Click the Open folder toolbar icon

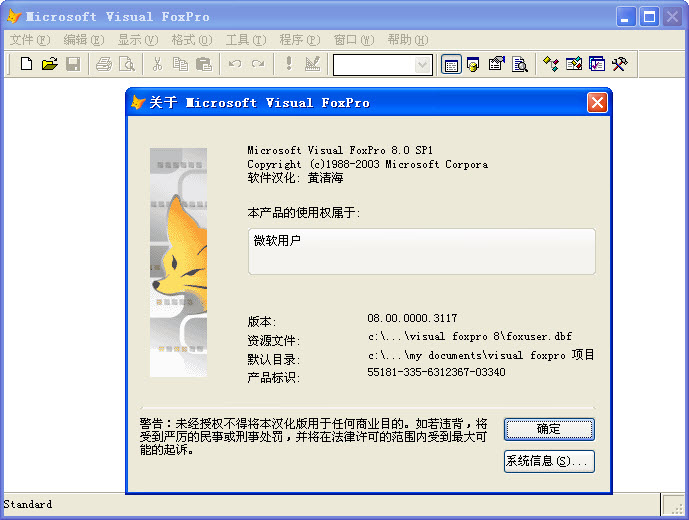tap(49, 64)
